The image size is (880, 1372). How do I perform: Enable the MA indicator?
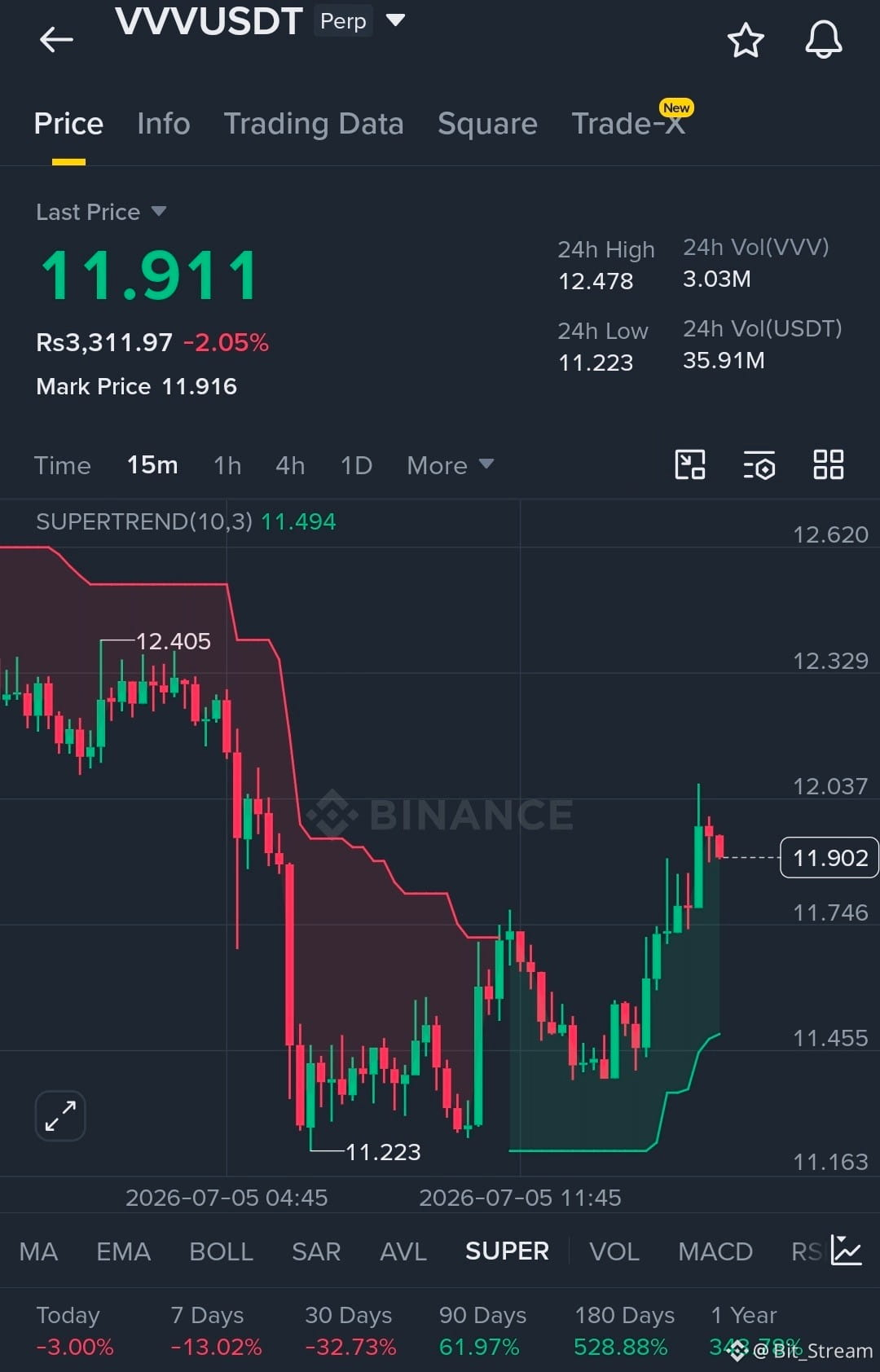[x=38, y=1251]
